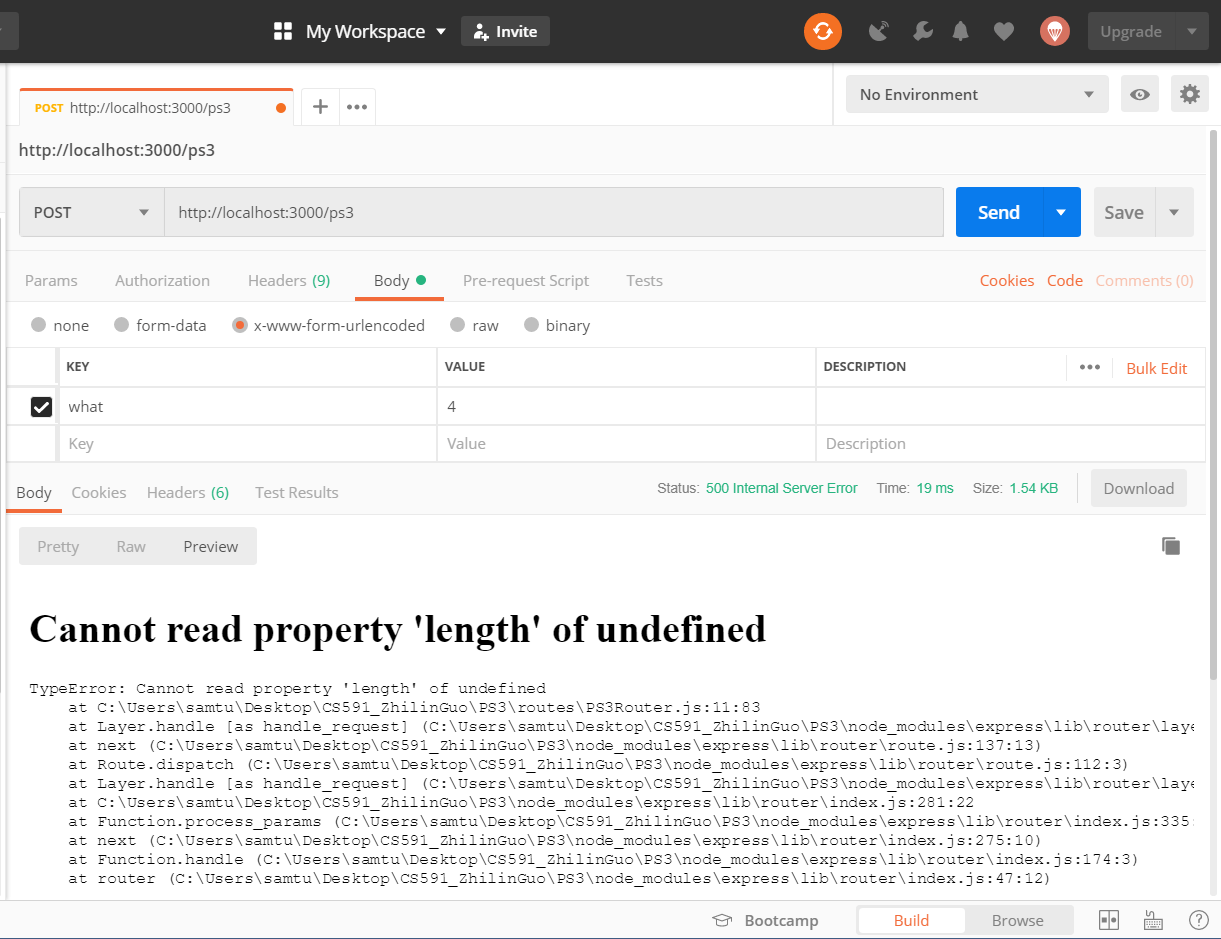This screenshot has height=939, width=1221.
Task: Open the Postman Console icon
Action: click(1153, 920)
